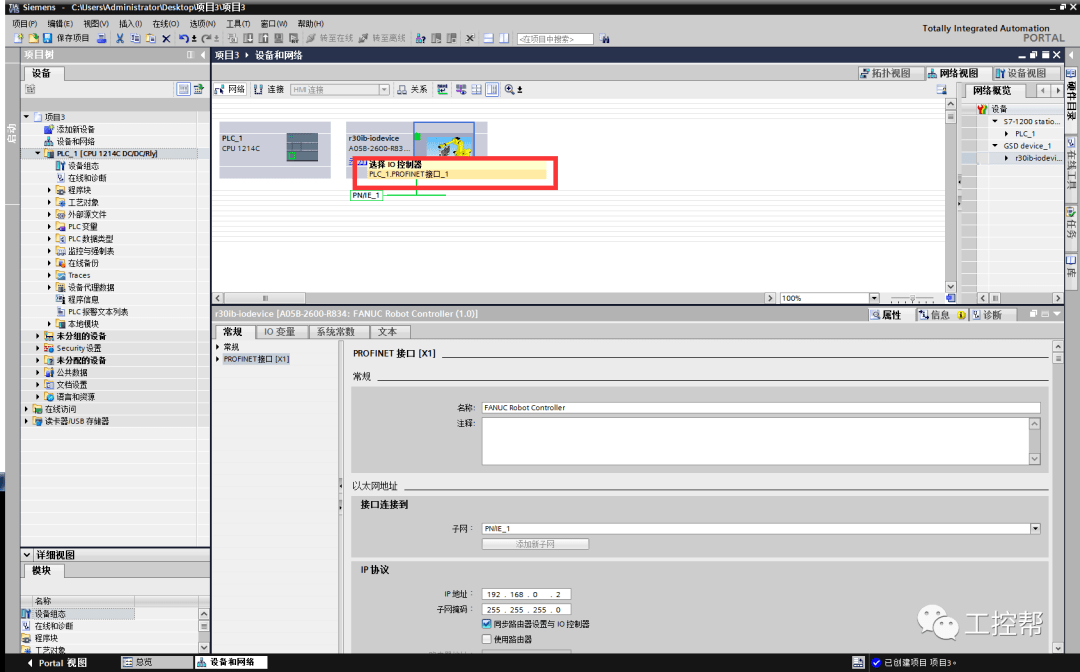Image resolution: width=1080 pixels, height=672 pixels.
Task: Click the 总览 overview button in taskbar
Action: pos(156,662)
